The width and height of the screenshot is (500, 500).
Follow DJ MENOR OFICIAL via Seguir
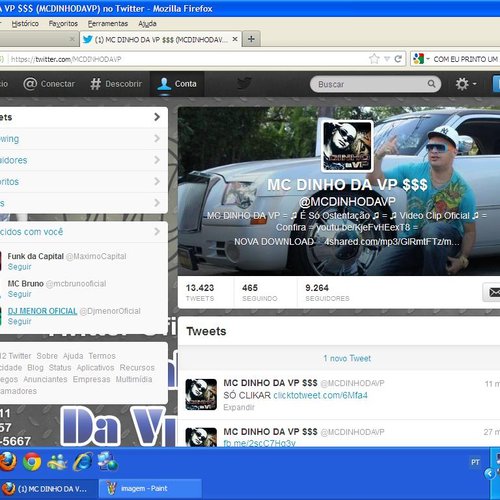tap(19, 321)
